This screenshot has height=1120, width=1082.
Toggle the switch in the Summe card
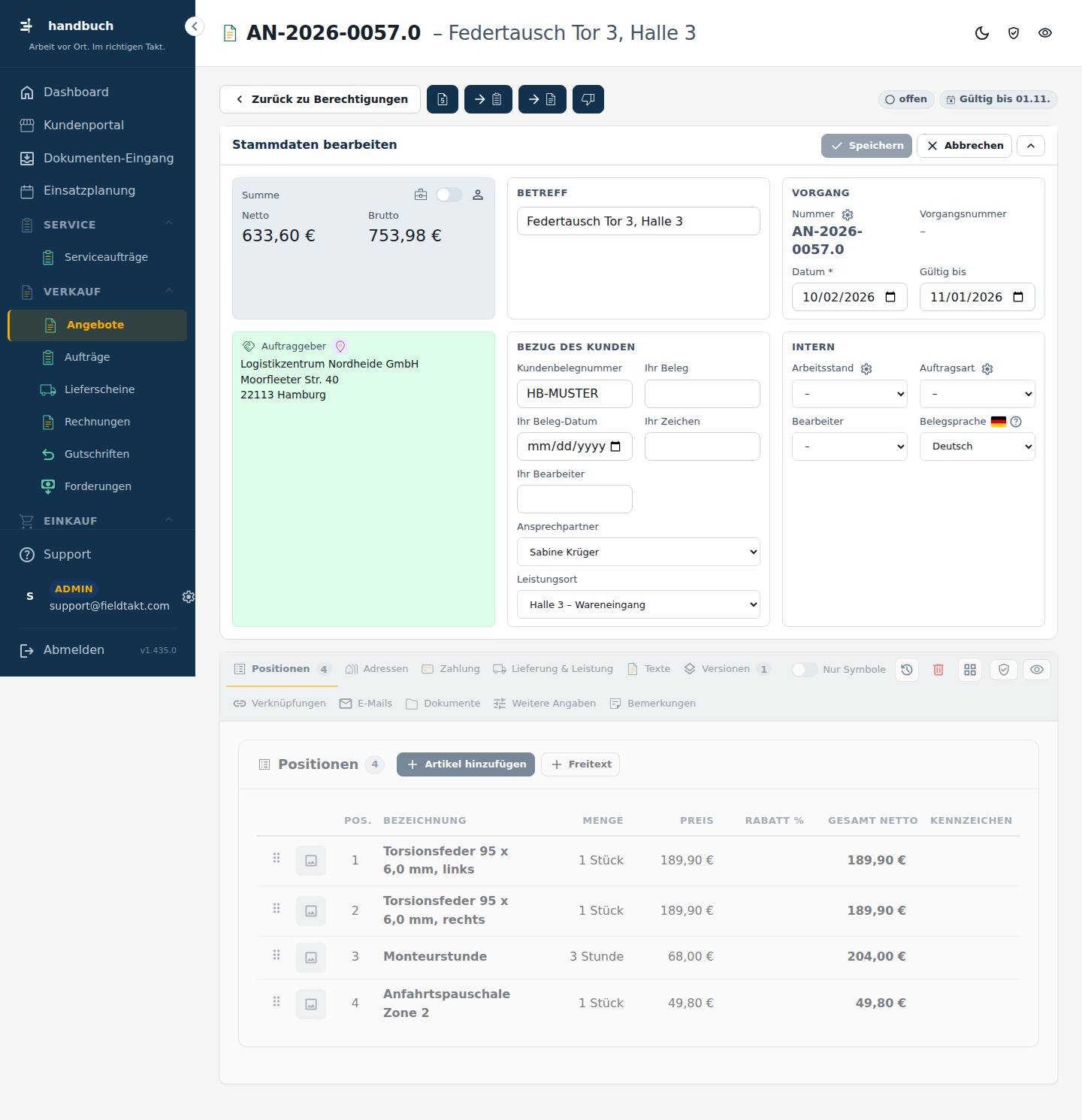(449, 195)
